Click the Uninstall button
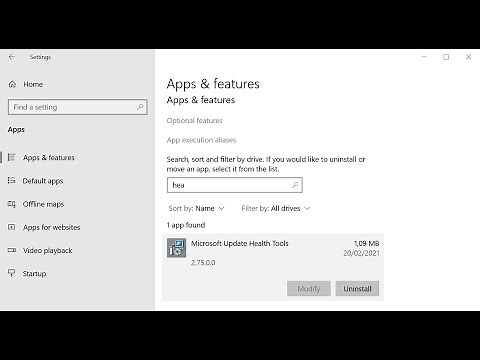480x360 pixels. (357, 289)
